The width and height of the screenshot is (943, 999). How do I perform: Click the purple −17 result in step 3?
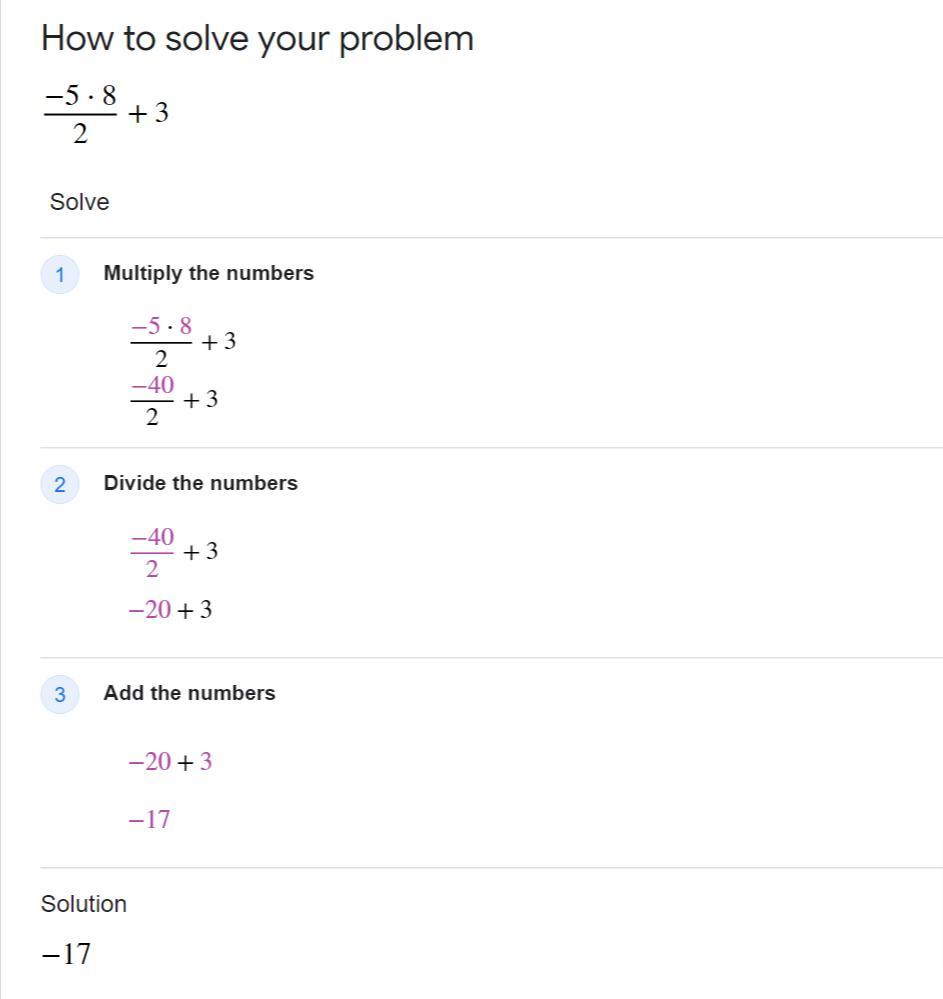coord(149,820)
